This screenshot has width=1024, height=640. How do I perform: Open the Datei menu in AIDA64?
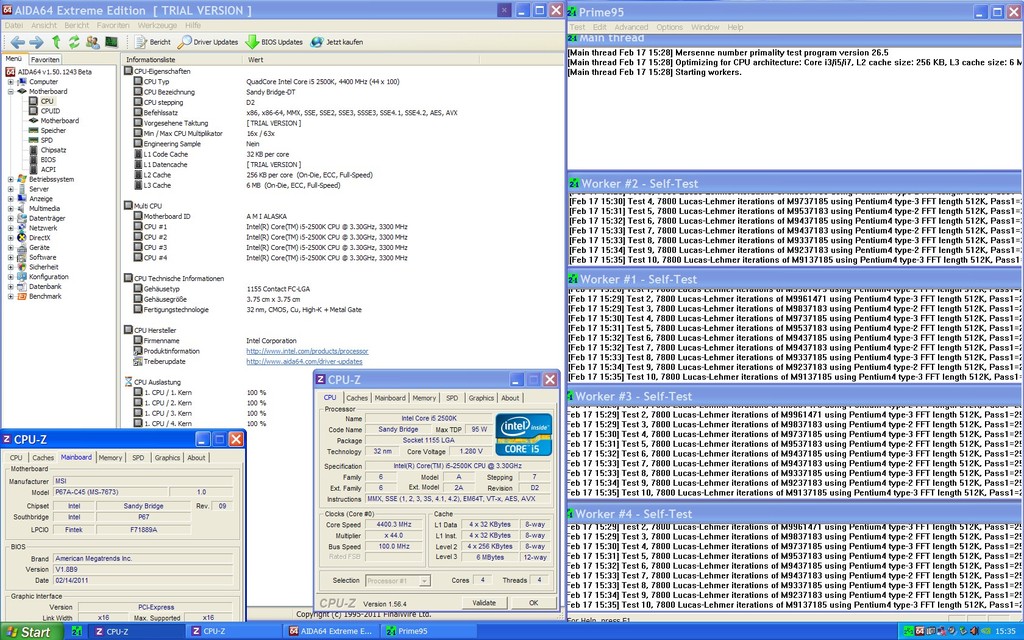point(14,25)
